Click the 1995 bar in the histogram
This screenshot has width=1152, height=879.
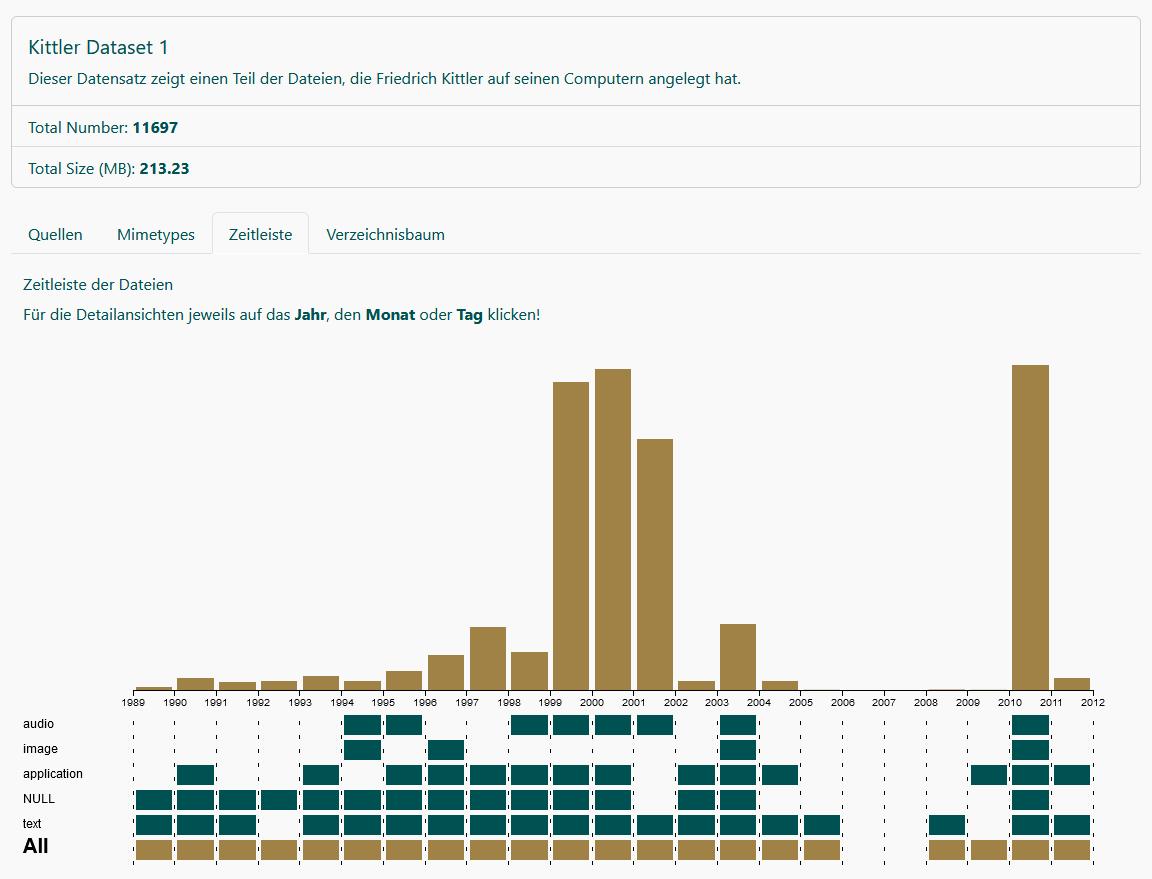[404, 681]
